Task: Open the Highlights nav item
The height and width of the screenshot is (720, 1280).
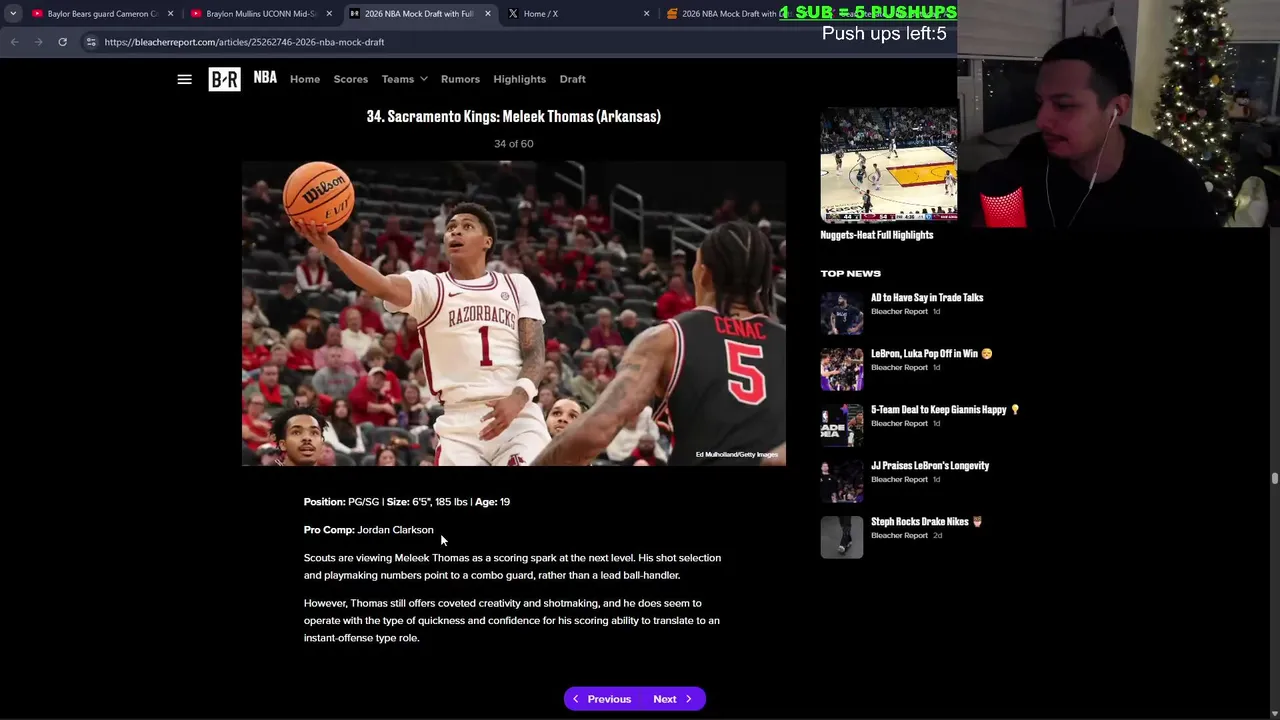Action: 520,79
